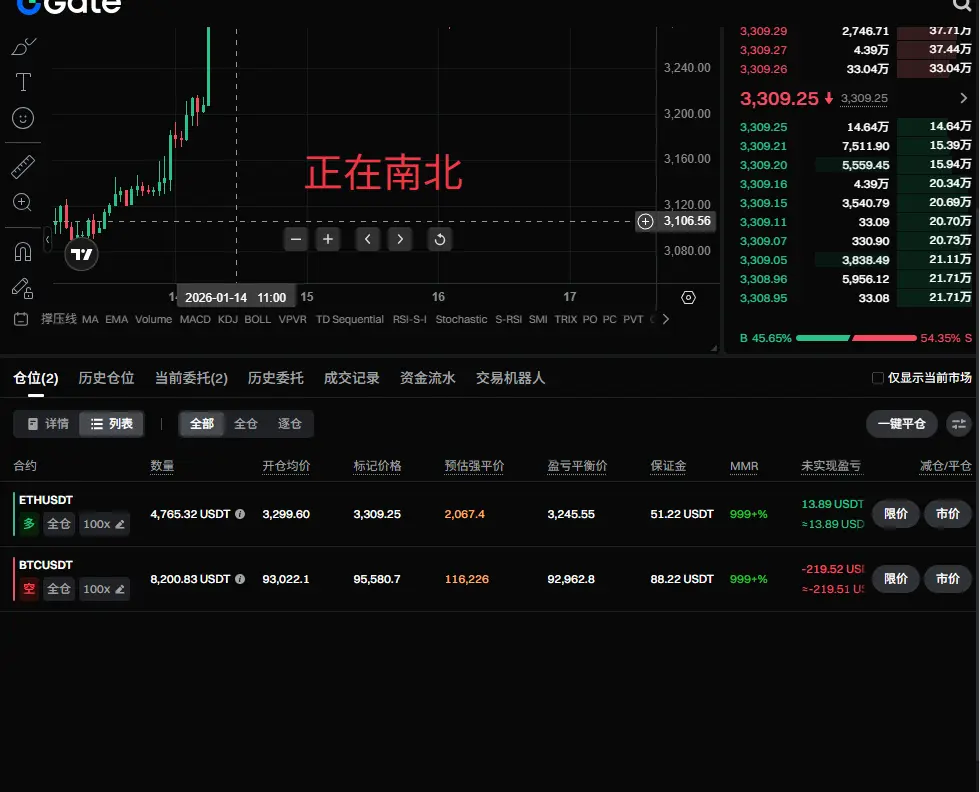Open 成交记录 tab
The width and height of the screenshot is (980, 792).
(x=352, y=379)
